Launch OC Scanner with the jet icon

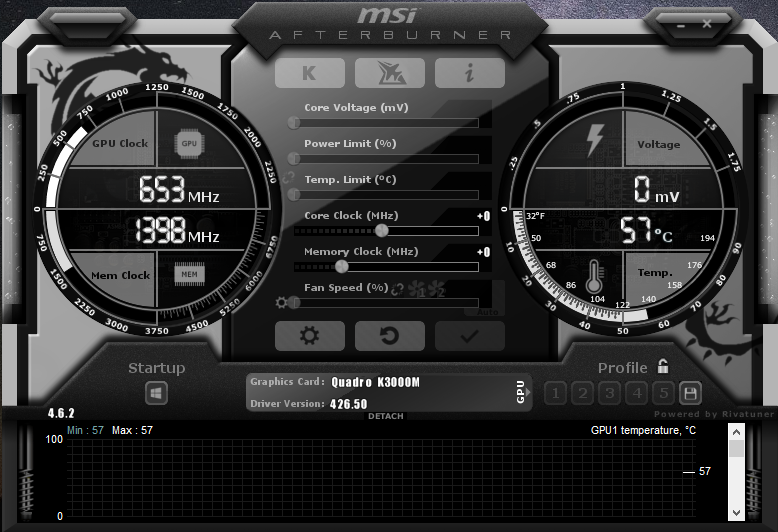(x=389, y=73)
